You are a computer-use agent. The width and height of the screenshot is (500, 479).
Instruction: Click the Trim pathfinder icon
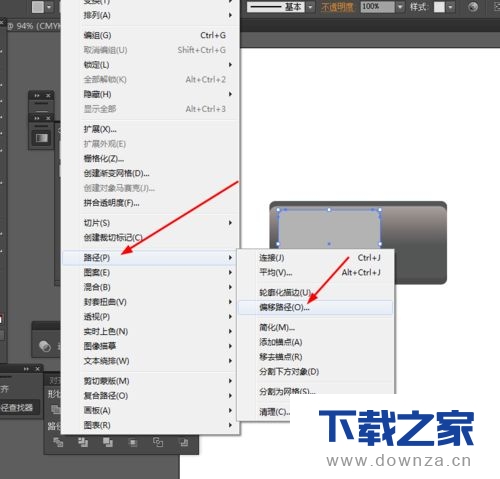point(83,442)
